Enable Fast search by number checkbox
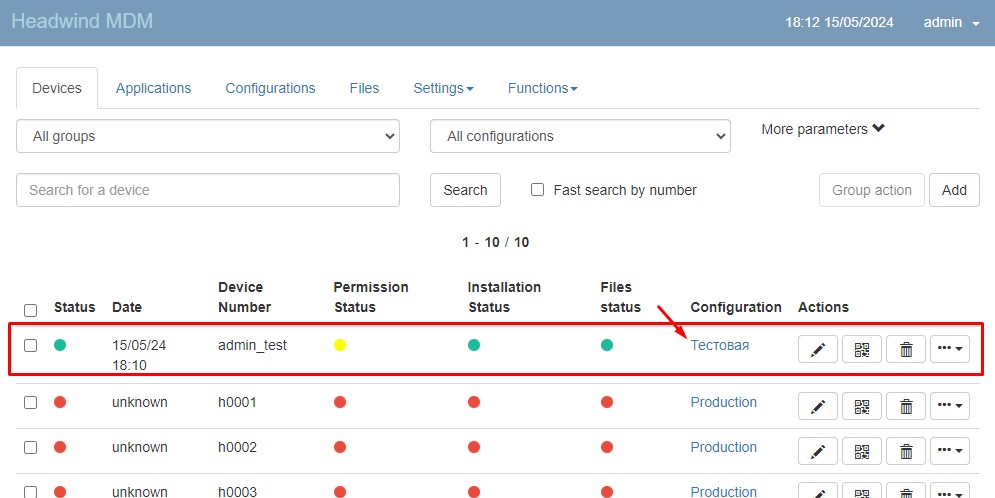Viewport: 995px width, 498px height. (x=537, y=190)
